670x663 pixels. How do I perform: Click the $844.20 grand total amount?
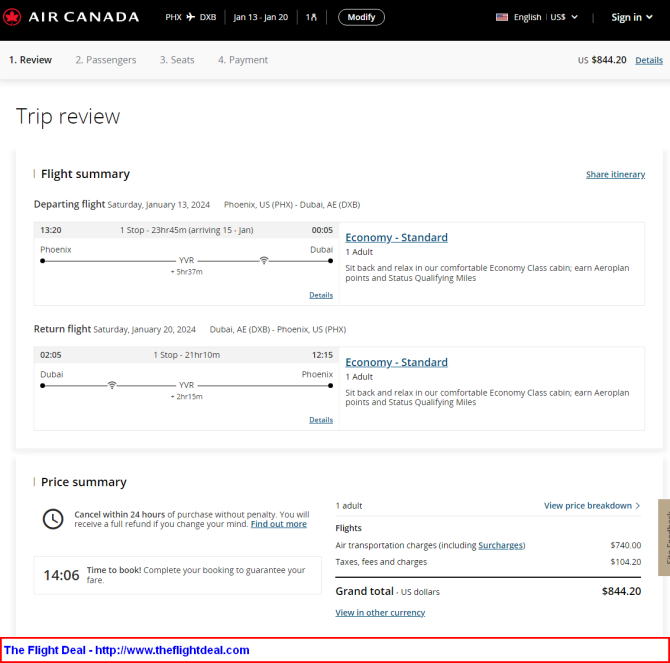pyautogui.click(x=621, y=591)
